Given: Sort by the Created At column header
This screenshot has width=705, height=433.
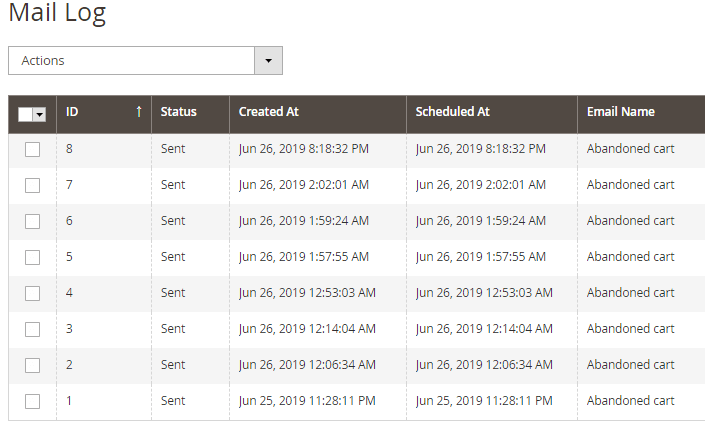Looking at the screenshot, I should pos(269,112).
